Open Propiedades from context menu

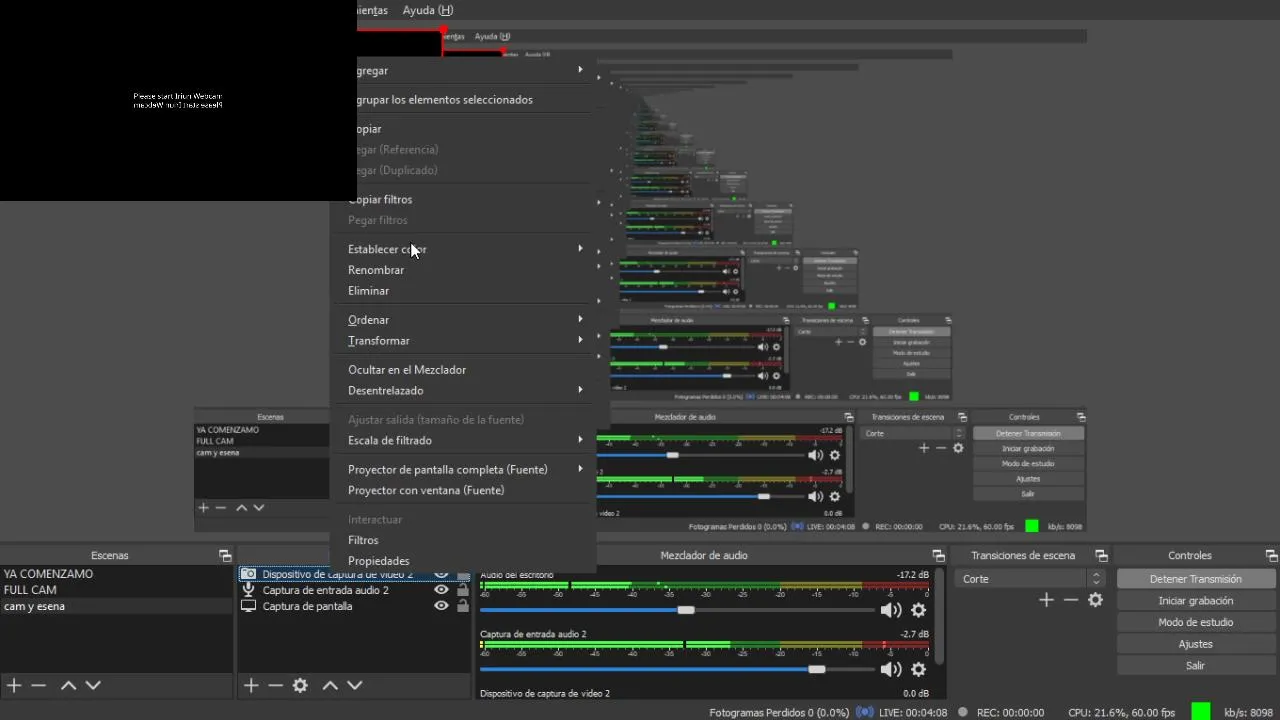pyautogui.click(x=463, y=562)
